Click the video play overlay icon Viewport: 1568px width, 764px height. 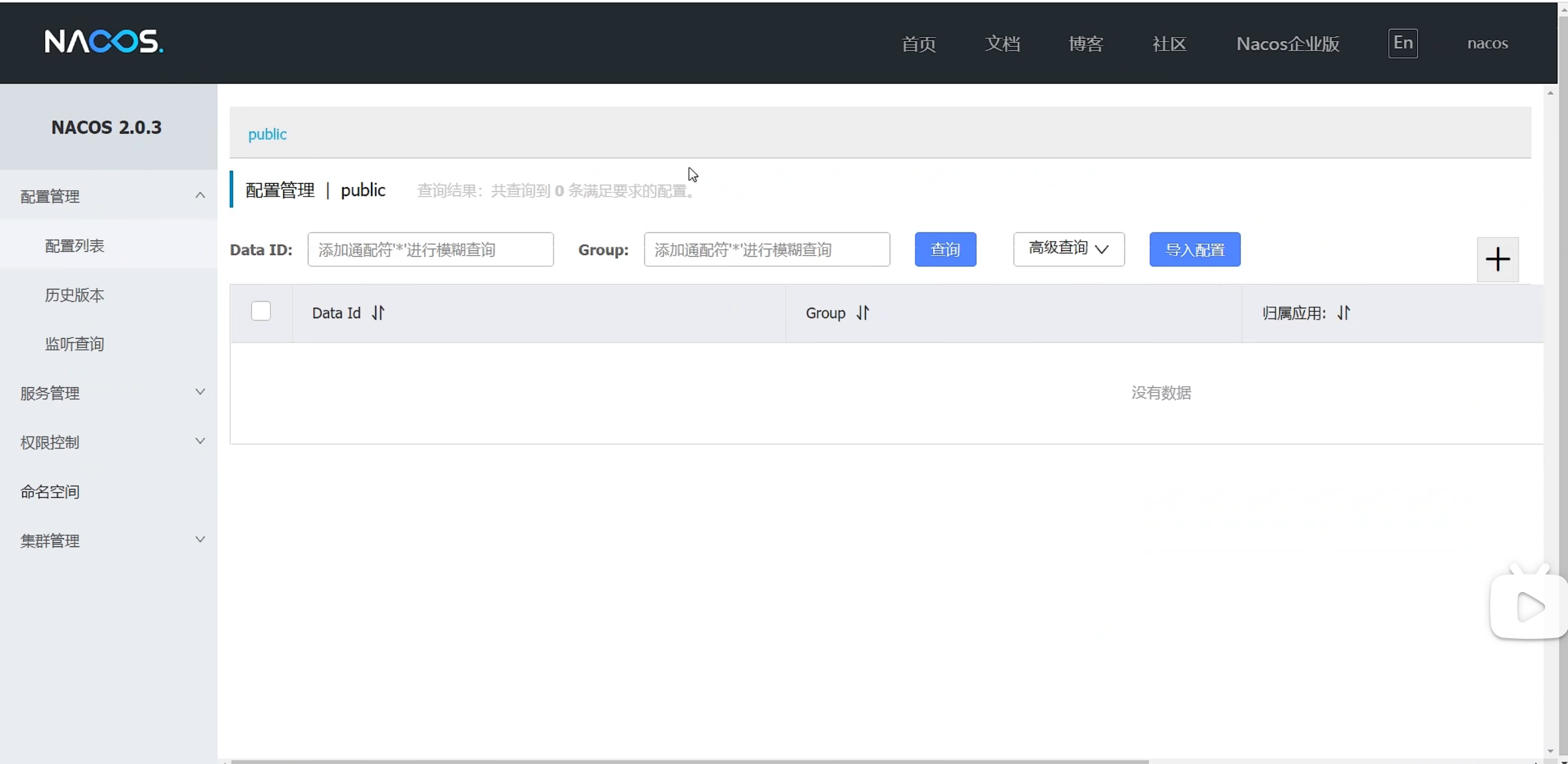pos(1529,607)
